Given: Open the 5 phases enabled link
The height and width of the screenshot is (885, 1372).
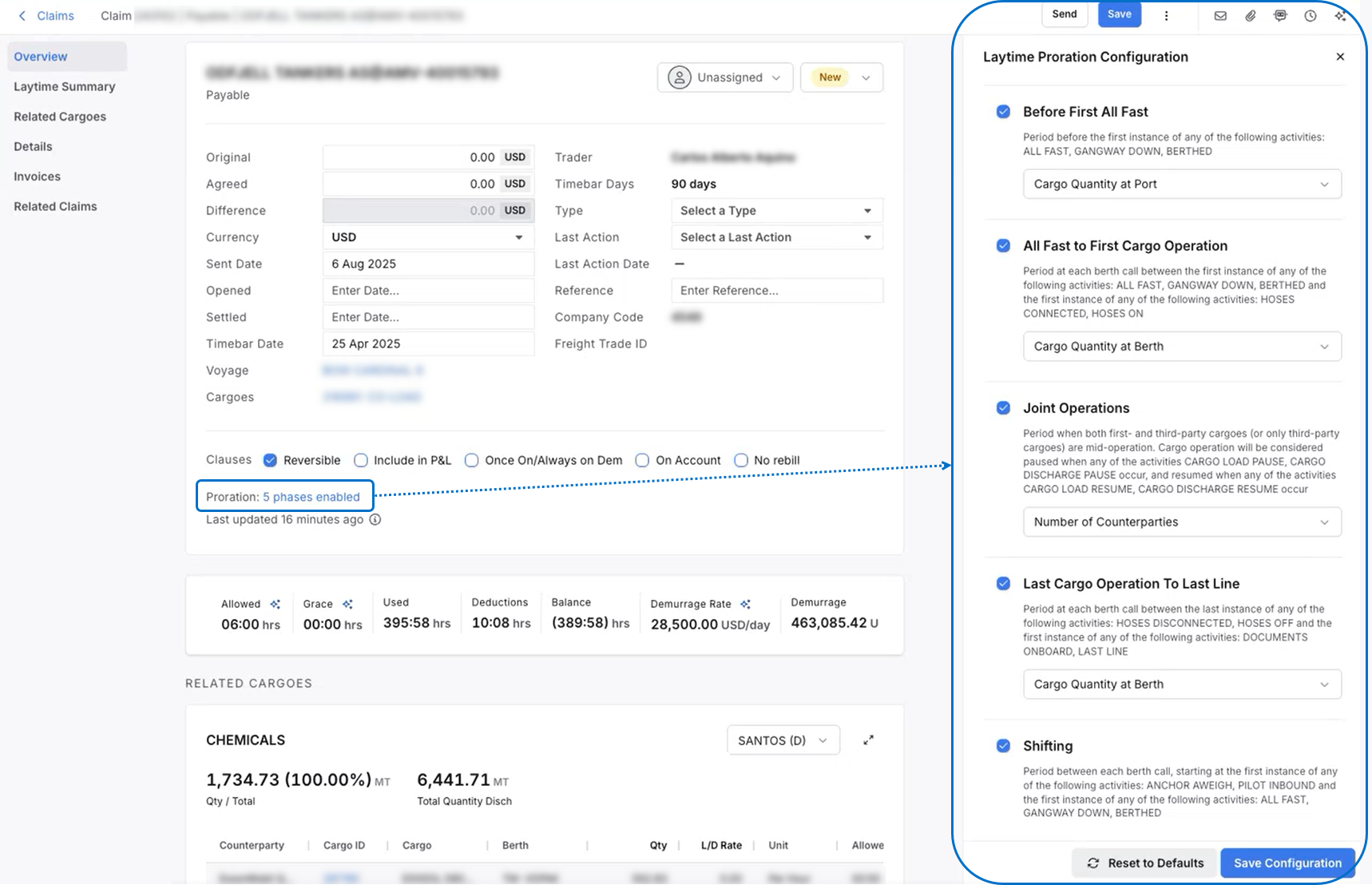Looking at the screenshot, I should tap(312, 496).
